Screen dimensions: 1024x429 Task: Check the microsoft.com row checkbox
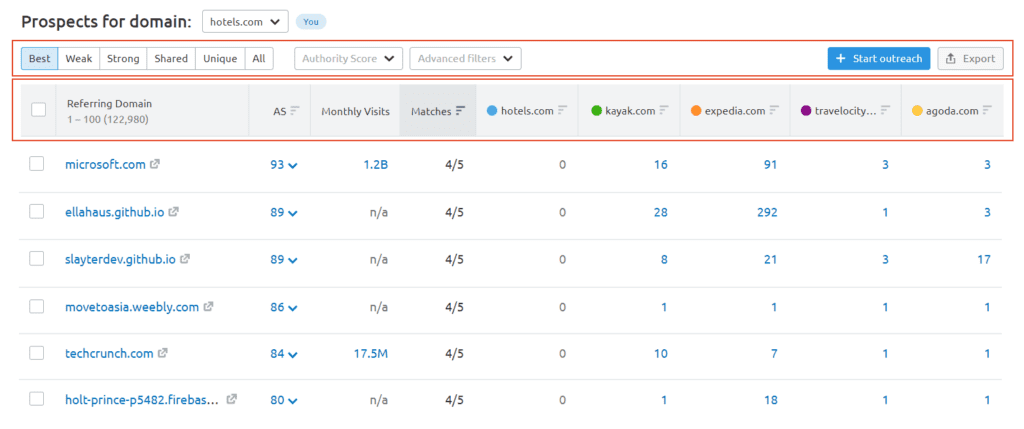[x=37, y=164]
